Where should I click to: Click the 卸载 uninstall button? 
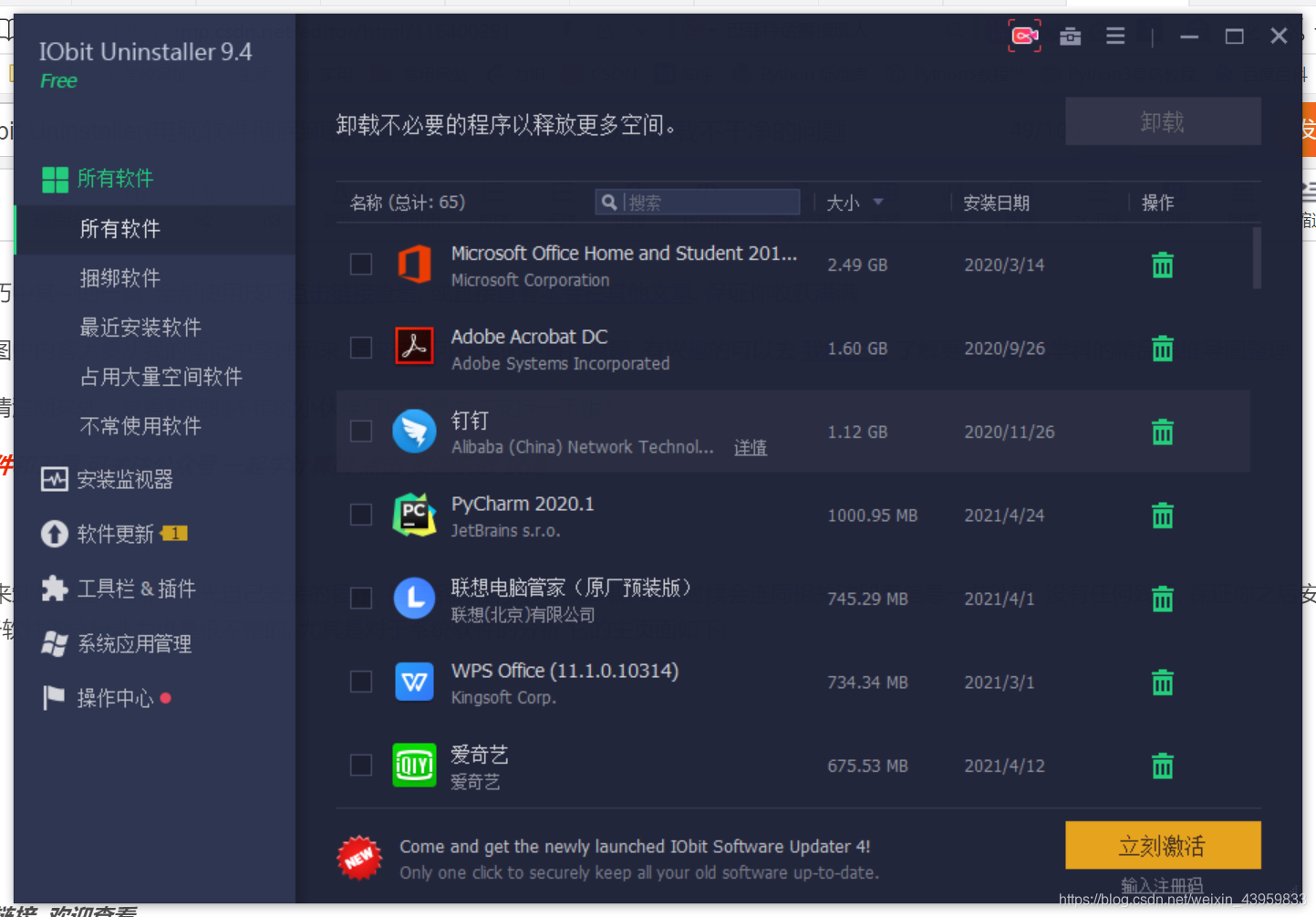(1163, 121)
